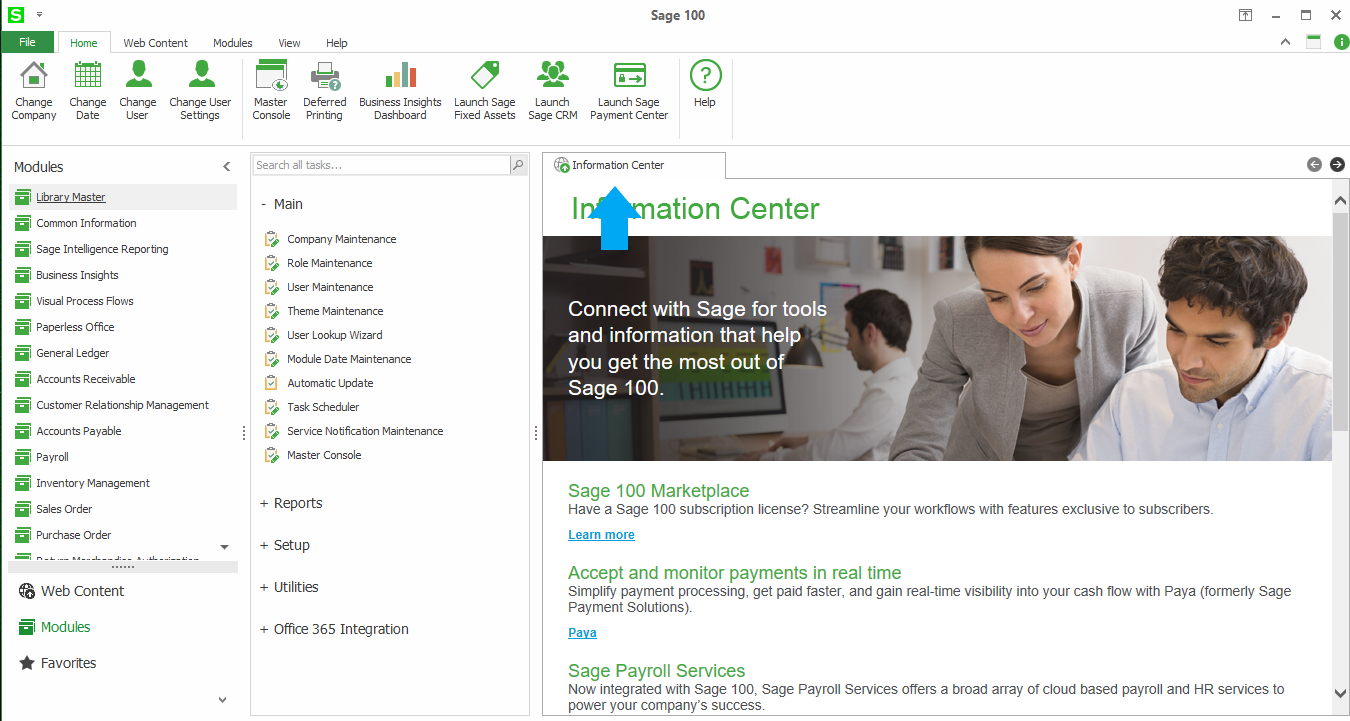
Task: Open Visual Process Flows module
Action: (85, 301)
